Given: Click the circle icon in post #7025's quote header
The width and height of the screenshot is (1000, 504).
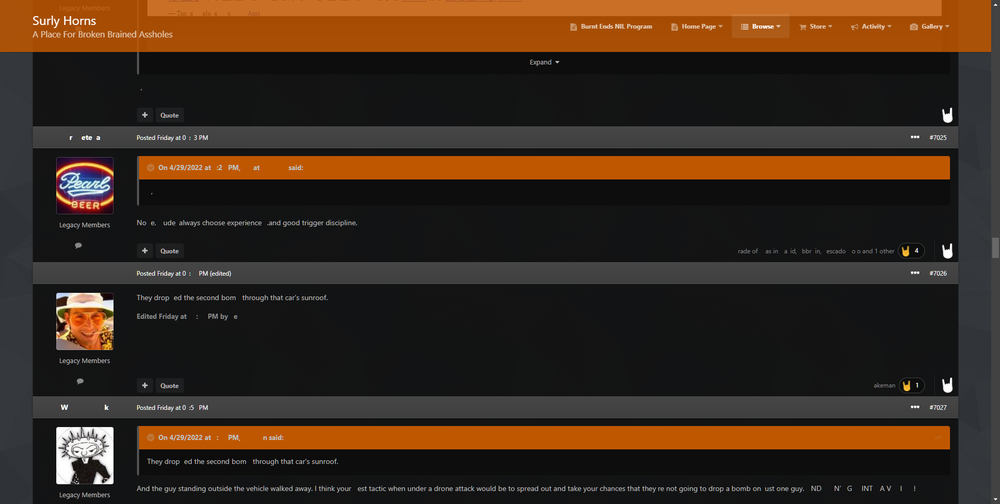Looking at the screenshot, I should pos(151,168).
